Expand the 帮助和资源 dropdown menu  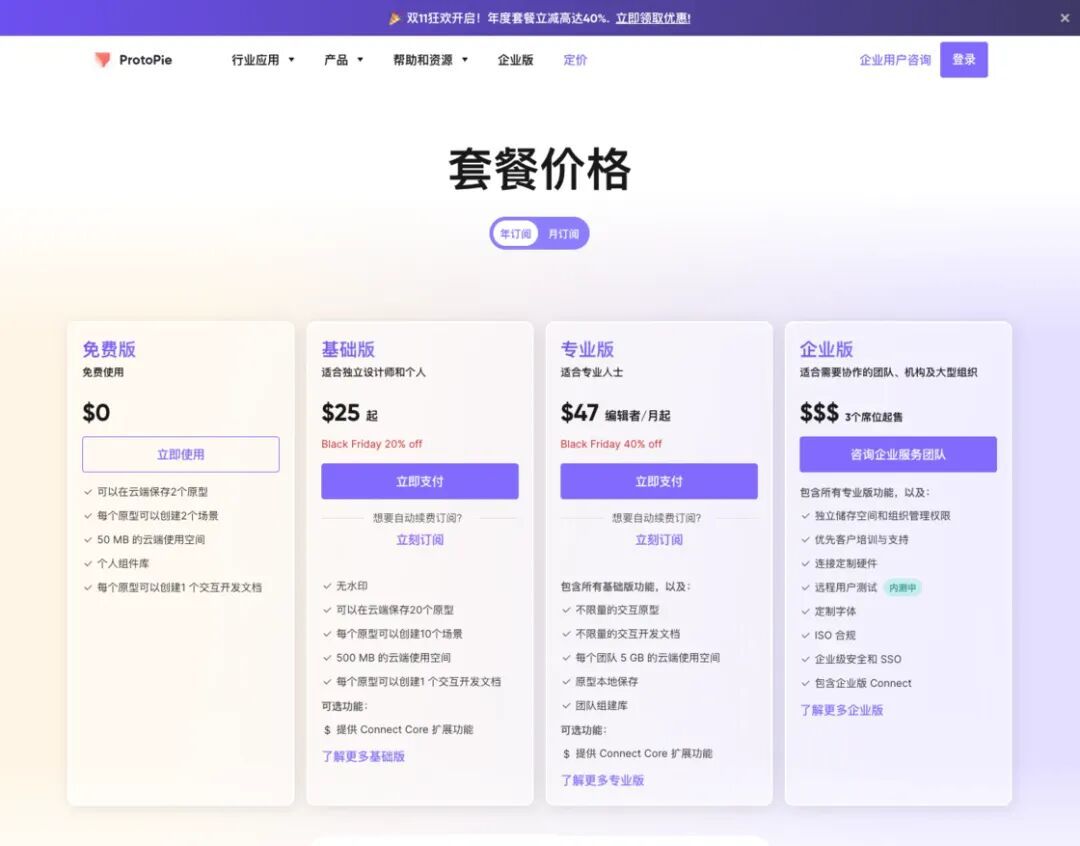430,60
